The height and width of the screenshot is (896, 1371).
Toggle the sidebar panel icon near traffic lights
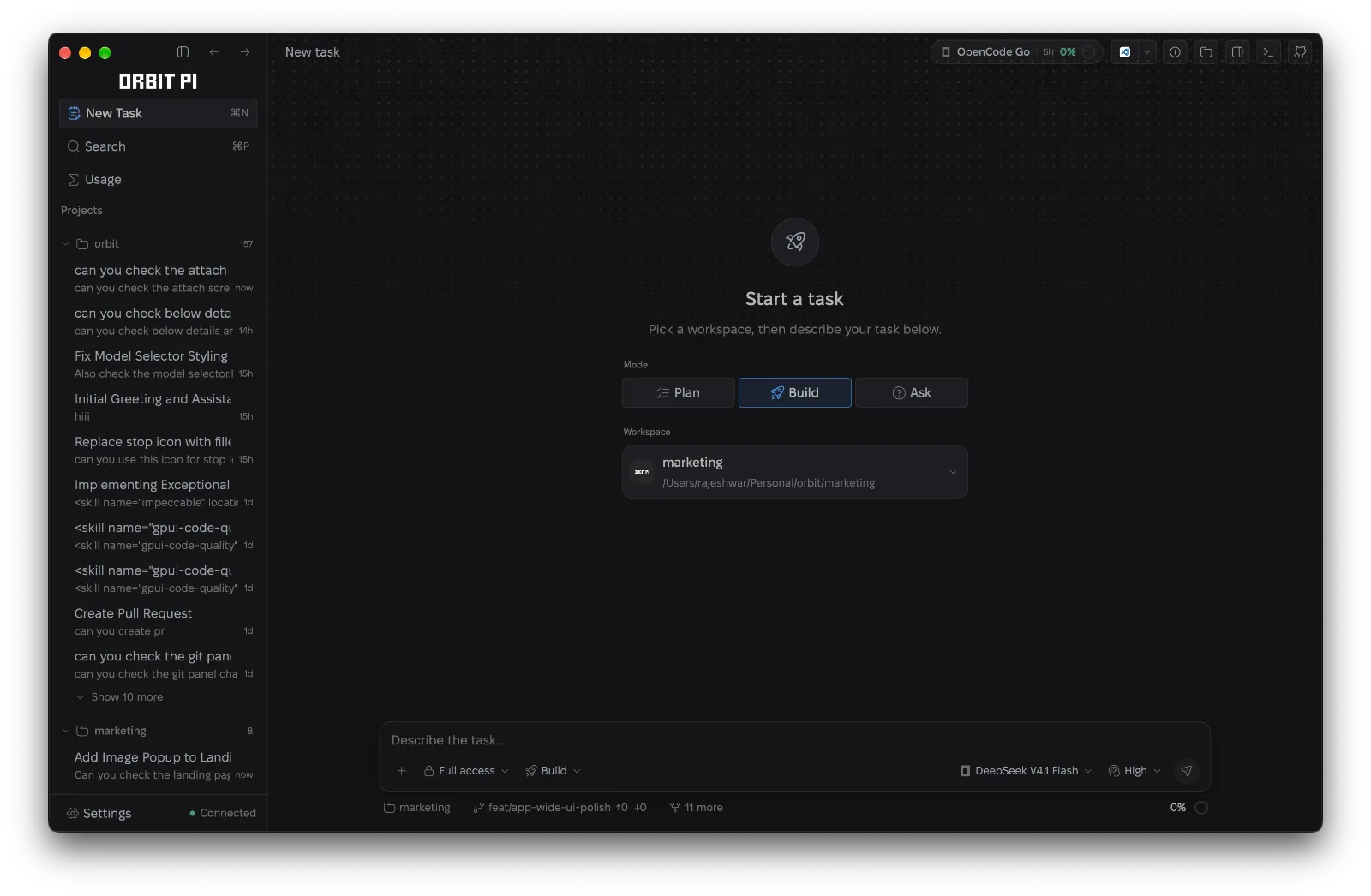pos(183,52)
